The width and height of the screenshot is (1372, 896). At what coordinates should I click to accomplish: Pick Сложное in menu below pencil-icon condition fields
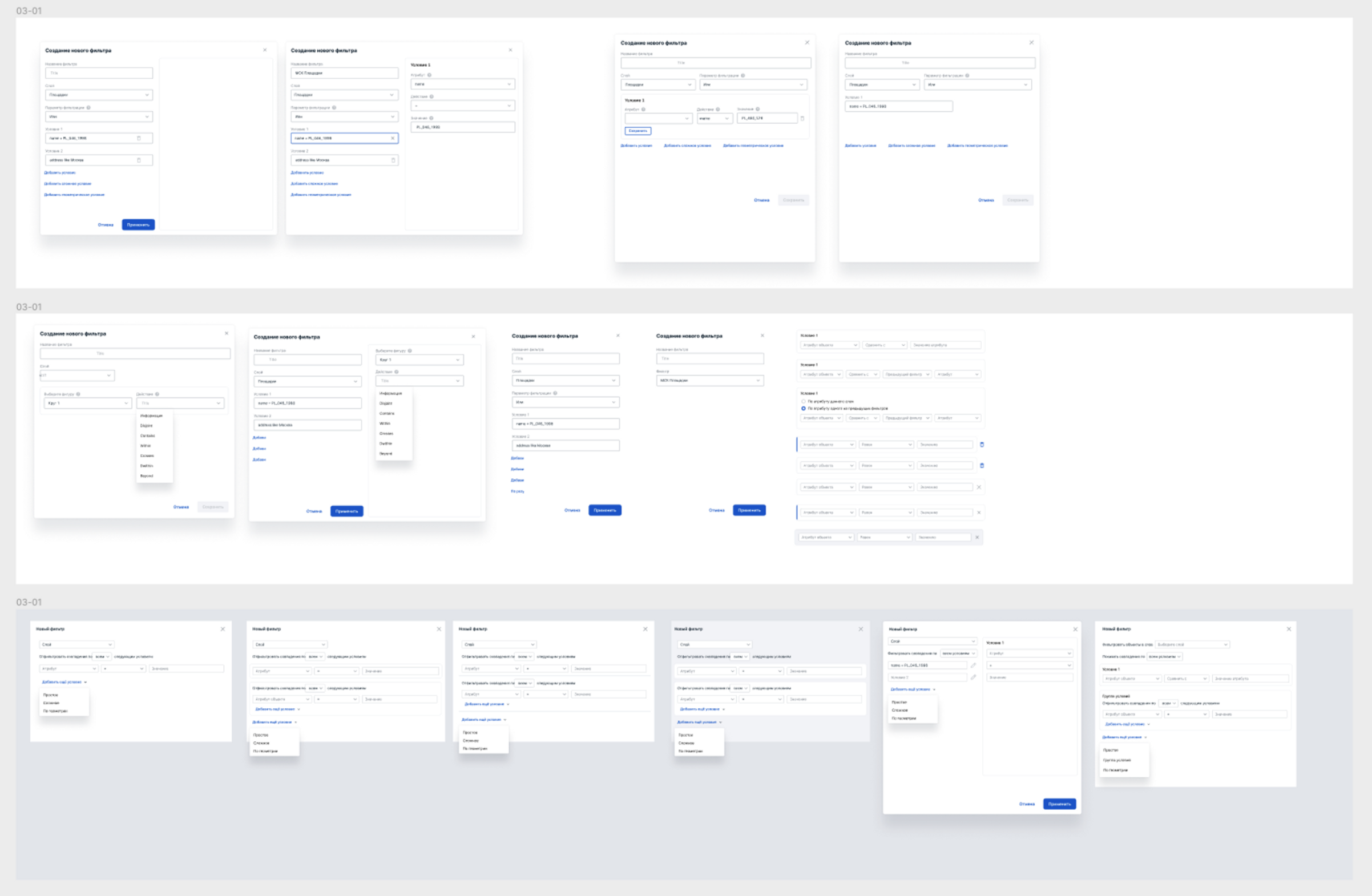pyautogui.click(x=899, y=711)
